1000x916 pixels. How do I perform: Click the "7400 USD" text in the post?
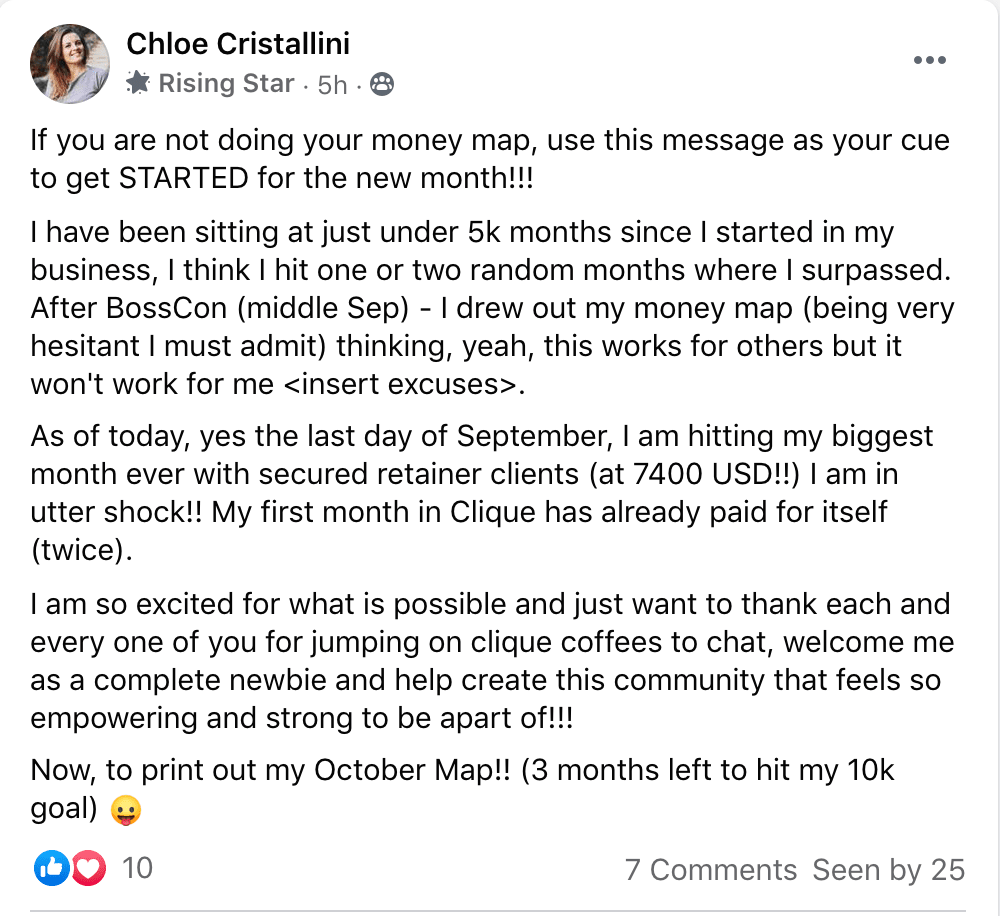pos(702,474)
